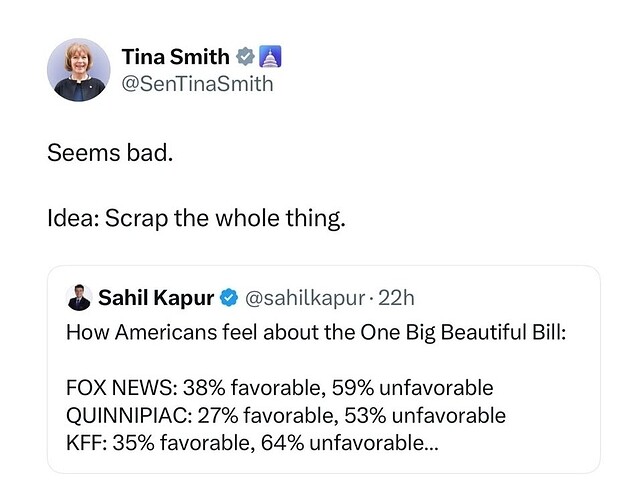Click the FOX NEWS poll result line
This screenshot has width=635, height=500.
click(x=279, y=388)
